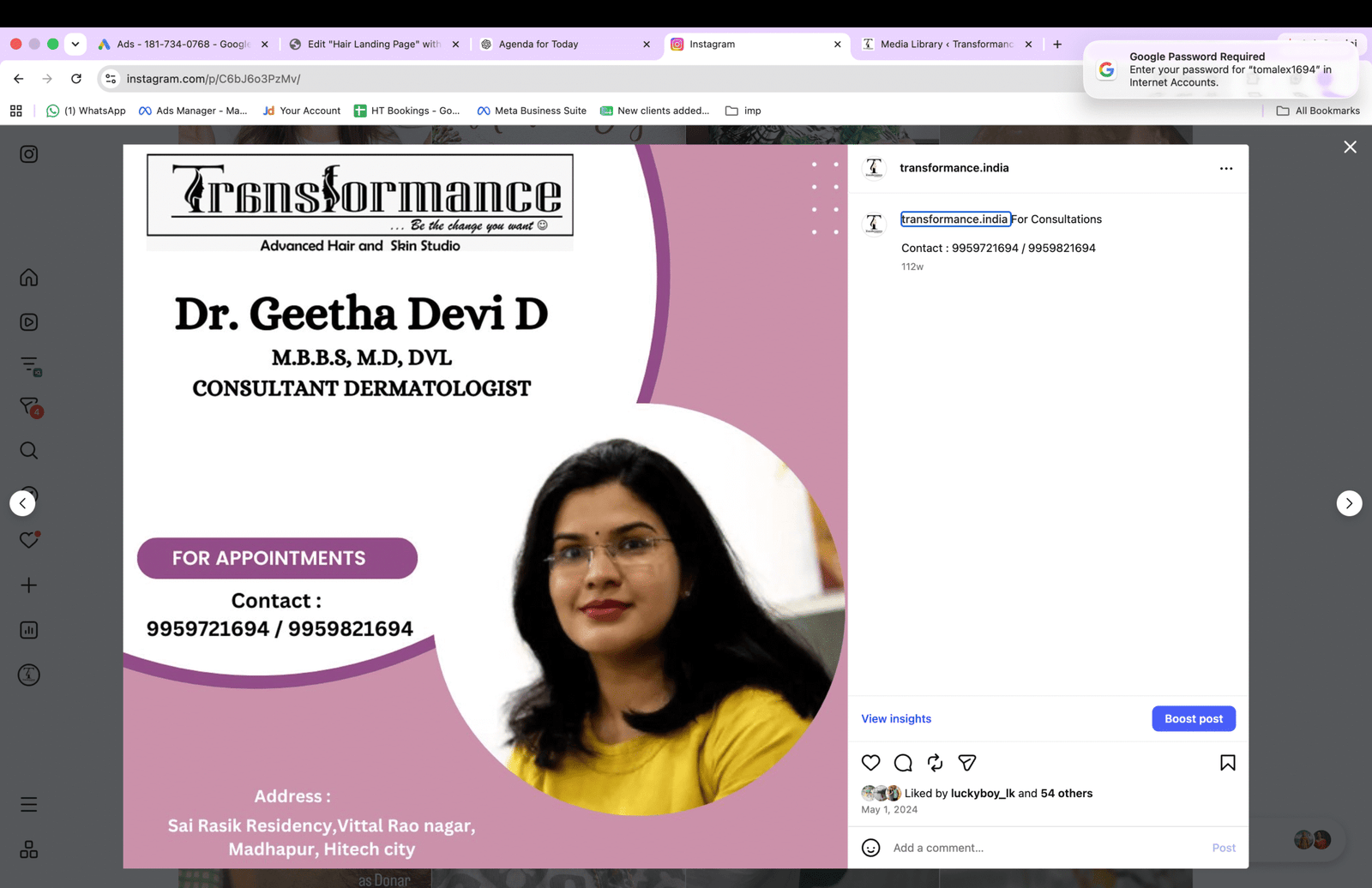Open Instagram Search panel
Screen dimensions: 1372x888
29,451
